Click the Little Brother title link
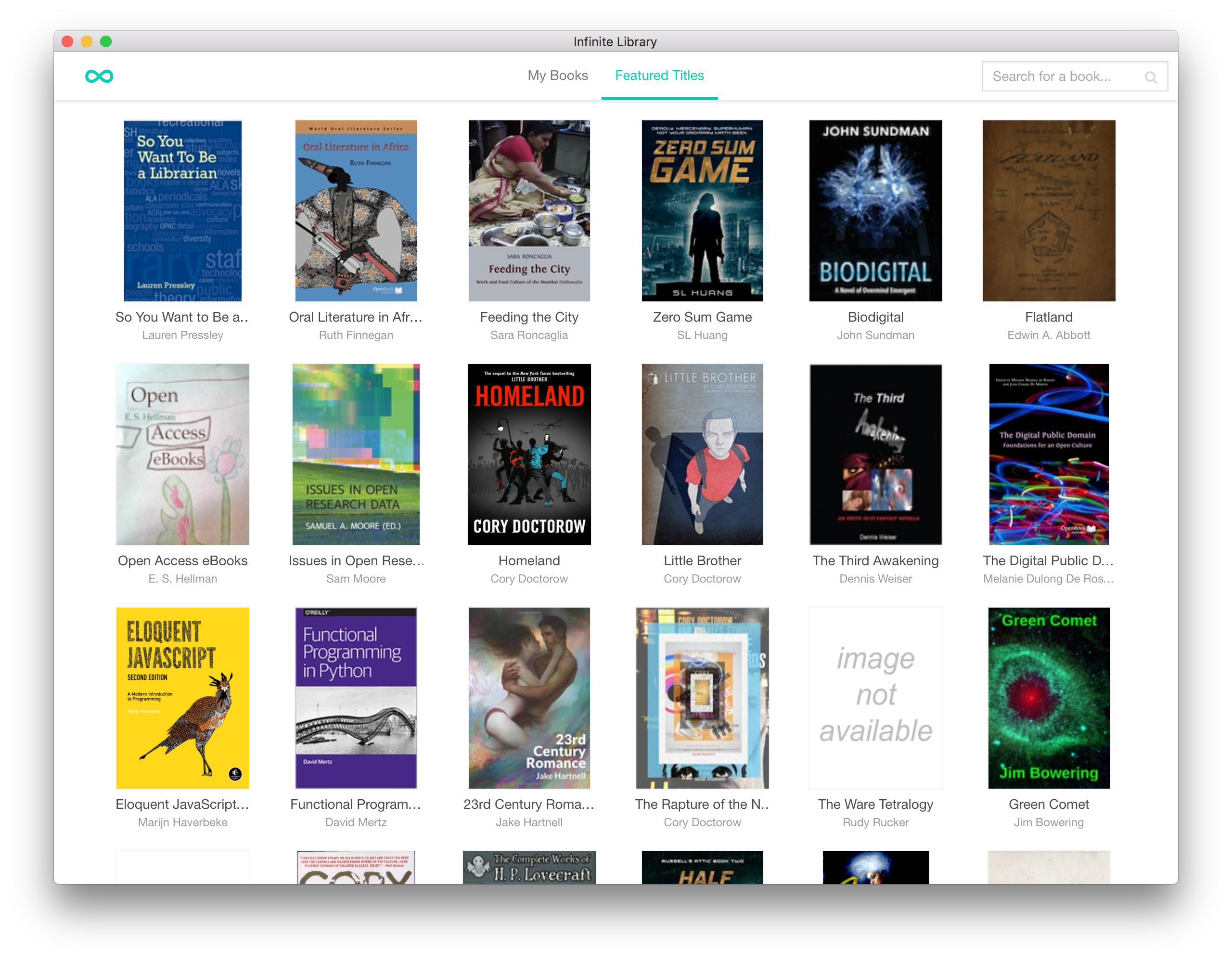 [702, 560]
